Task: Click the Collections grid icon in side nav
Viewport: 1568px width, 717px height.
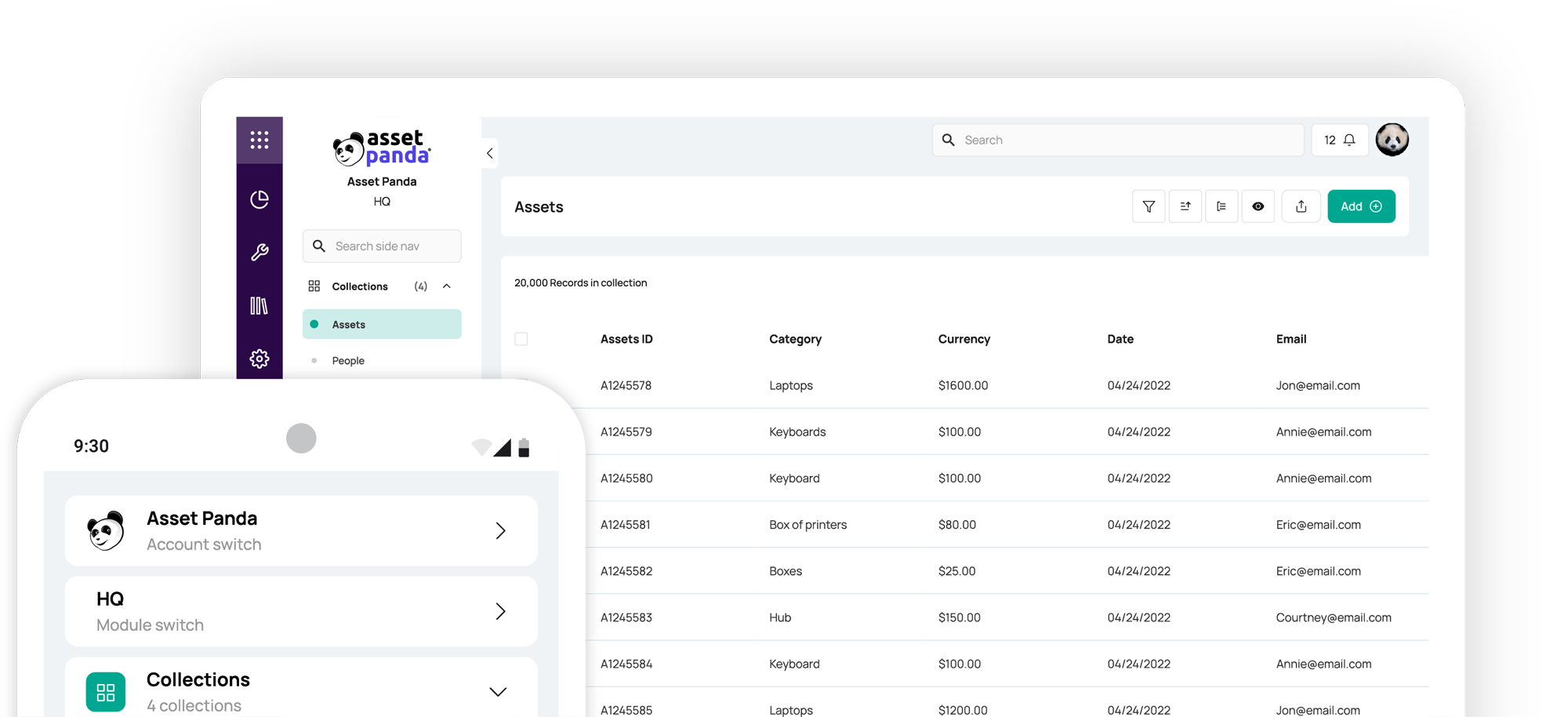Action: (x=314, y=286)
